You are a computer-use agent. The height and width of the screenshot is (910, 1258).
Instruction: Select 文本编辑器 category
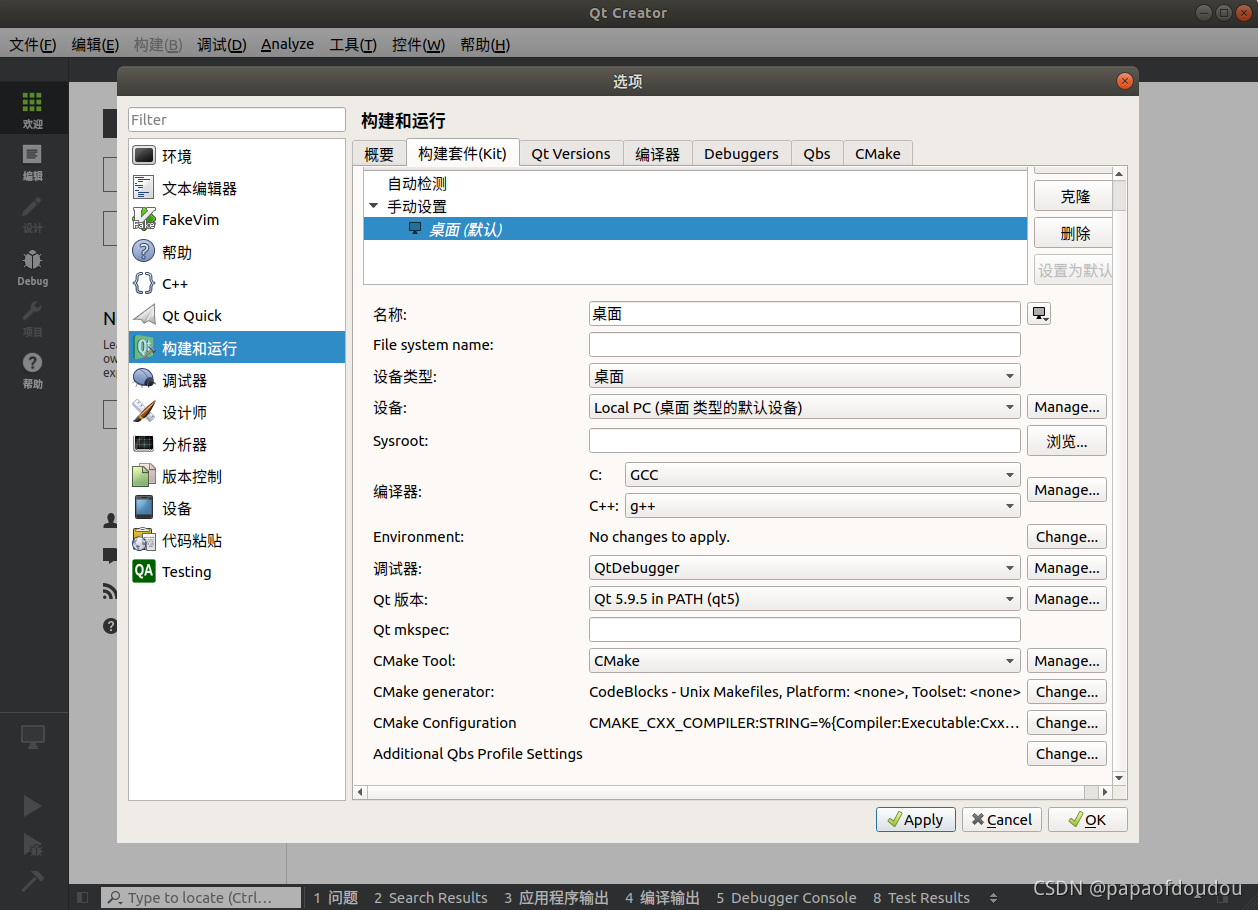pos(237,188)
